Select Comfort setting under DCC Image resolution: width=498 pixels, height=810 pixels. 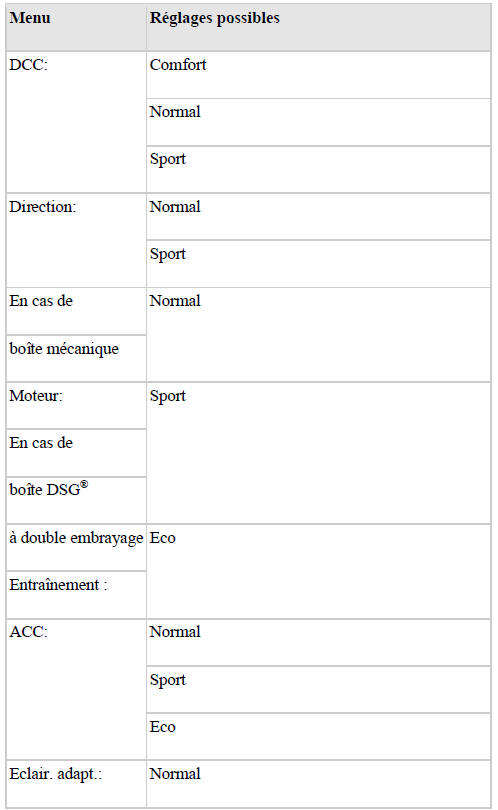318,75
